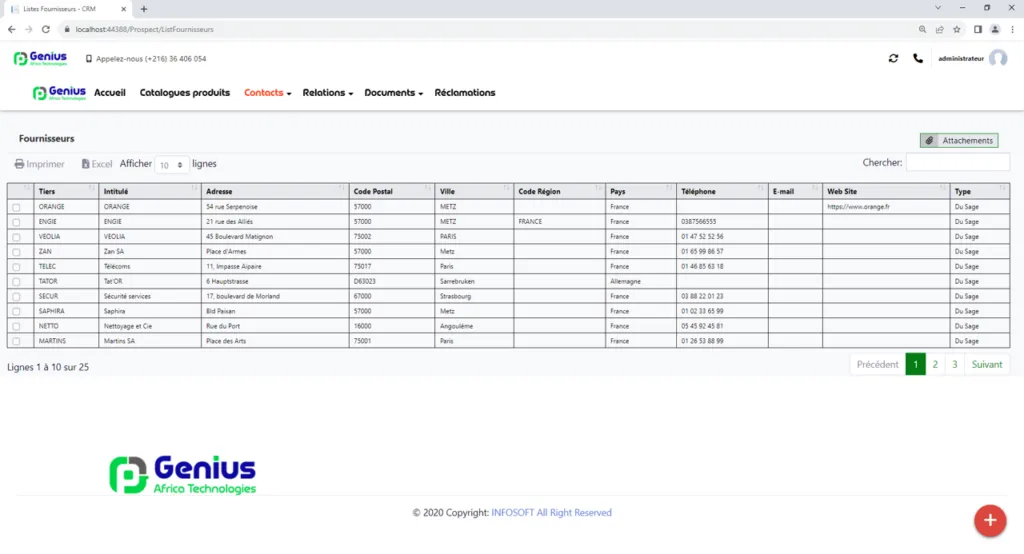Click the browser address bar URL
1024x554 pixels.
pyautogui.click(x=144, y=29)
